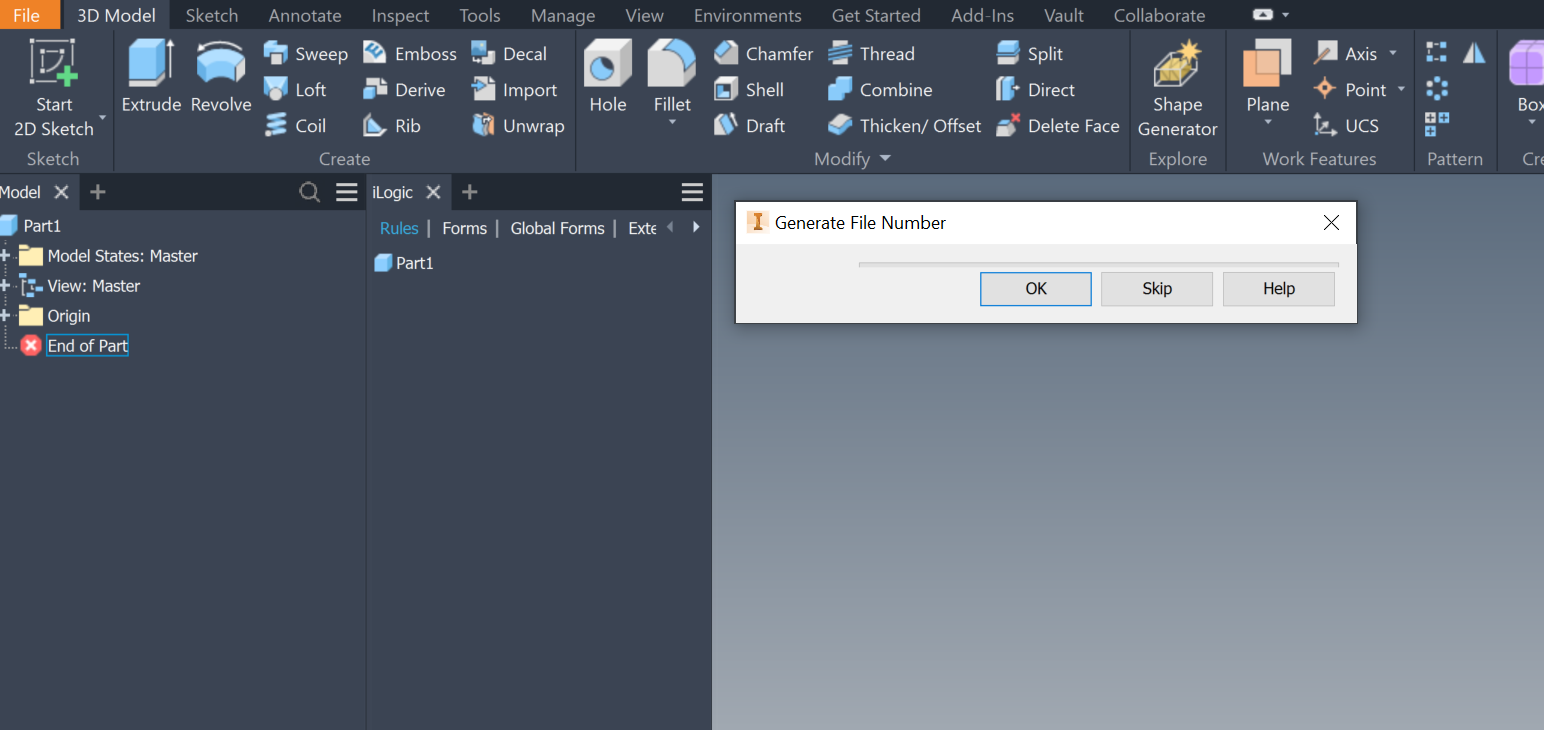1544x730 pixels.
Task: Open the model browser search
Action: [x=309, y=191]
